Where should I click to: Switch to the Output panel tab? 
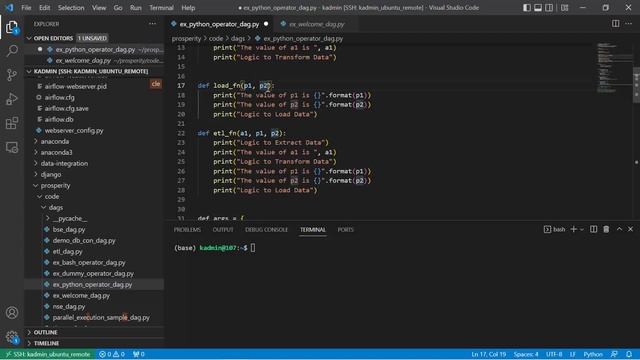(223, 229)
